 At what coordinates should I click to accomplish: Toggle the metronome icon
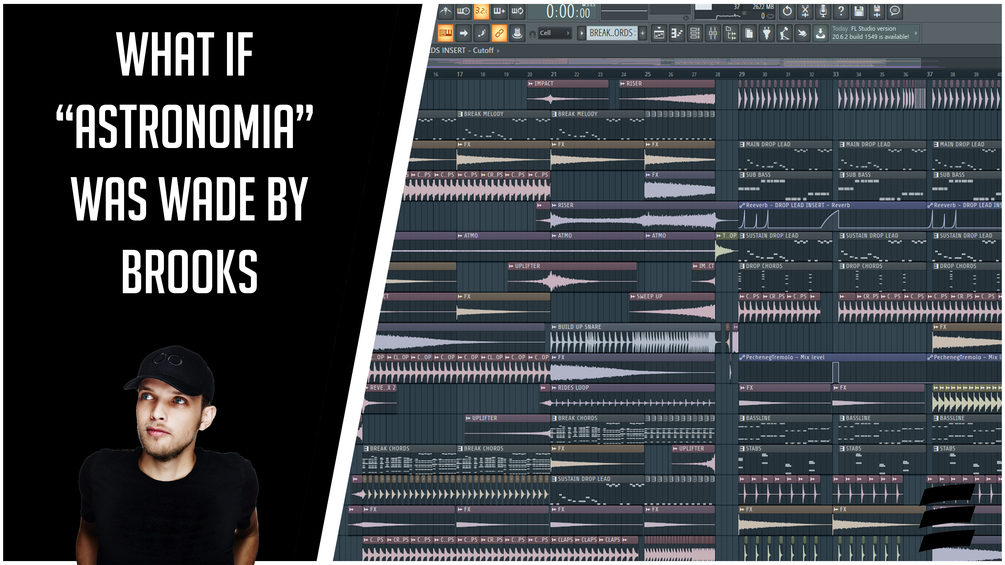(445, 12)
